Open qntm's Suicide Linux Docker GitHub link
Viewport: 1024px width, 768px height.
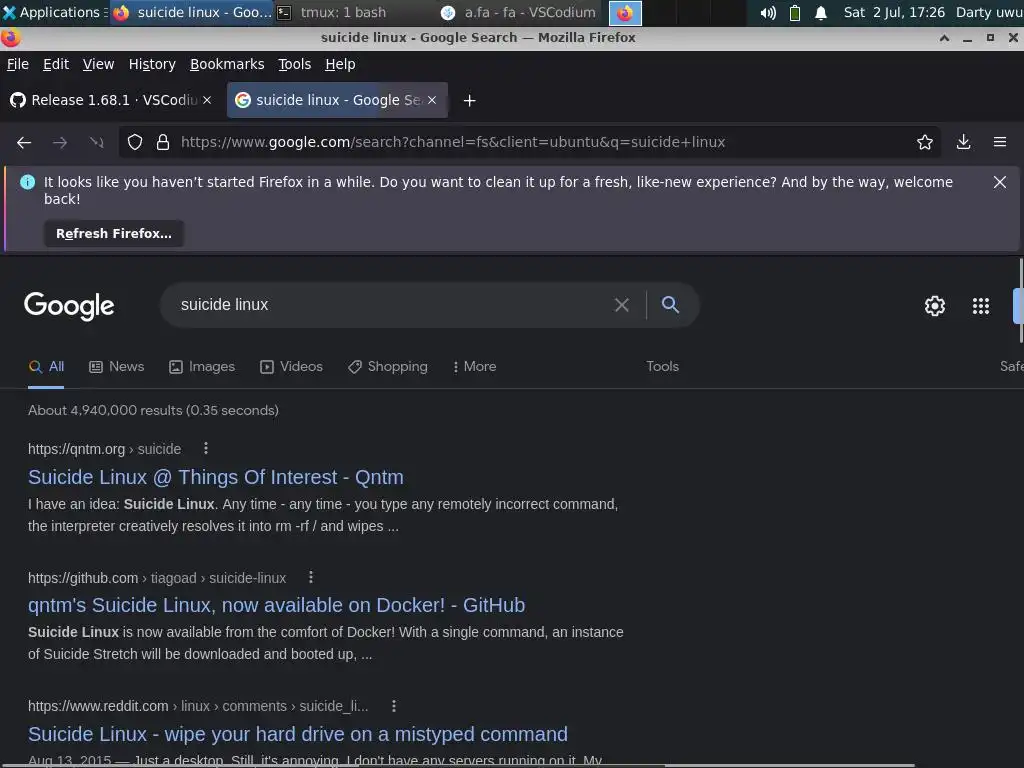click(276, 605)
